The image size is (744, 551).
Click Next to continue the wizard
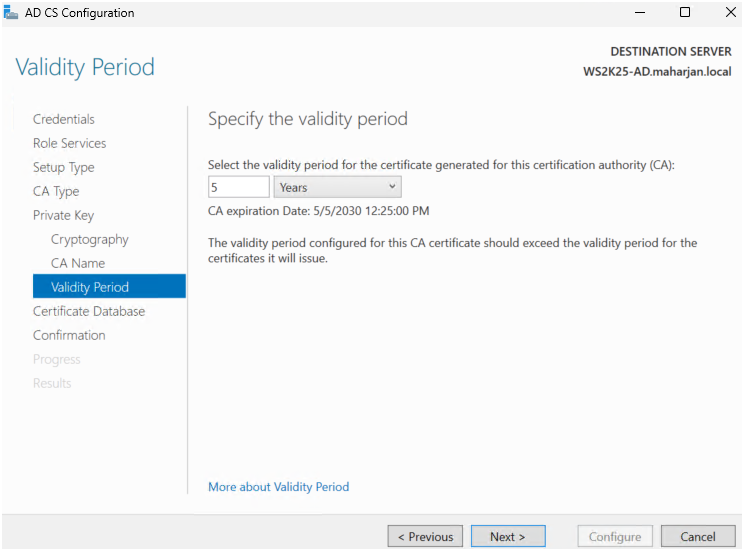(x=508, y=537)
